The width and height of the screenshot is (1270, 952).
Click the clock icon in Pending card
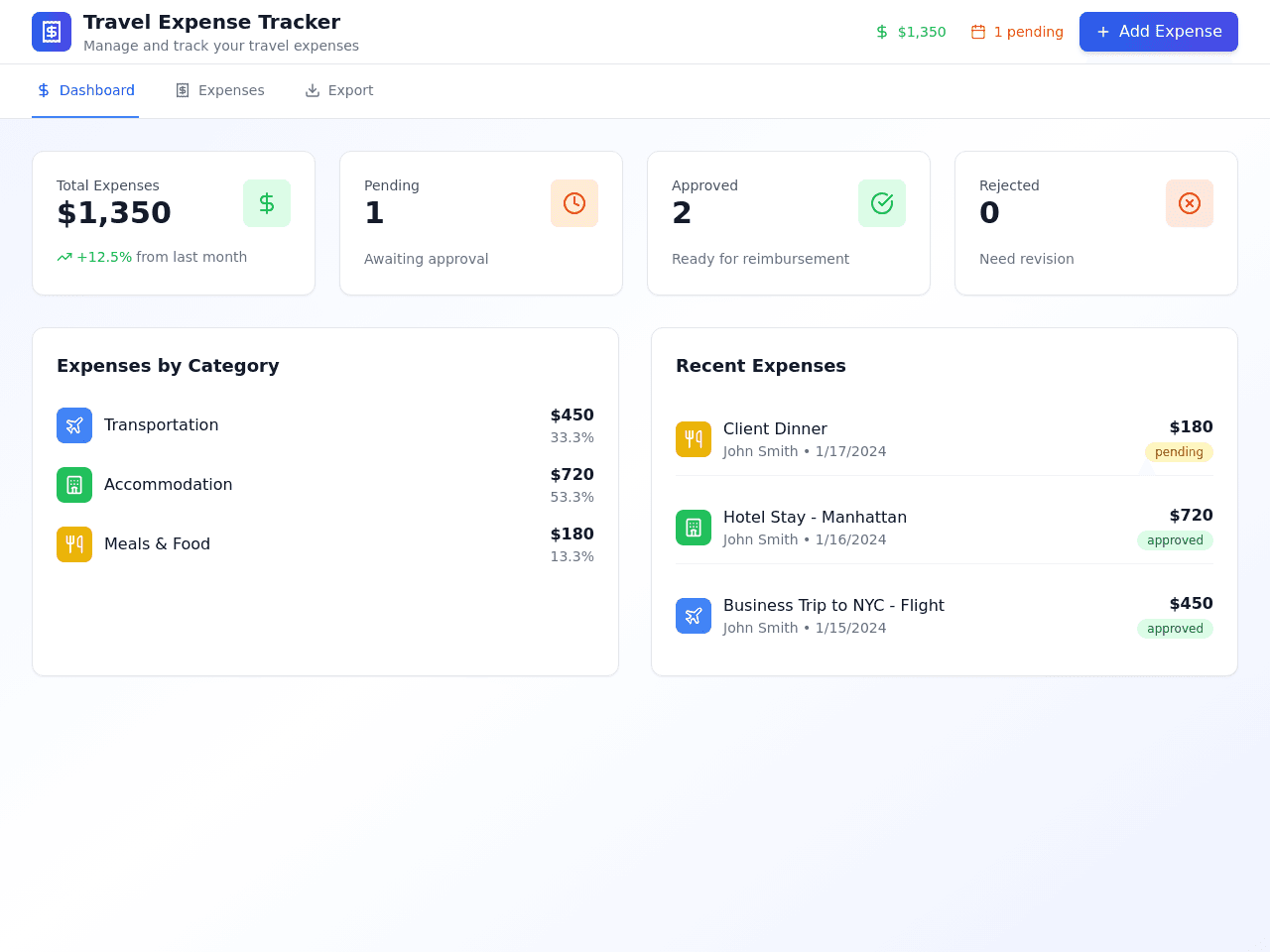coord(574,203)
